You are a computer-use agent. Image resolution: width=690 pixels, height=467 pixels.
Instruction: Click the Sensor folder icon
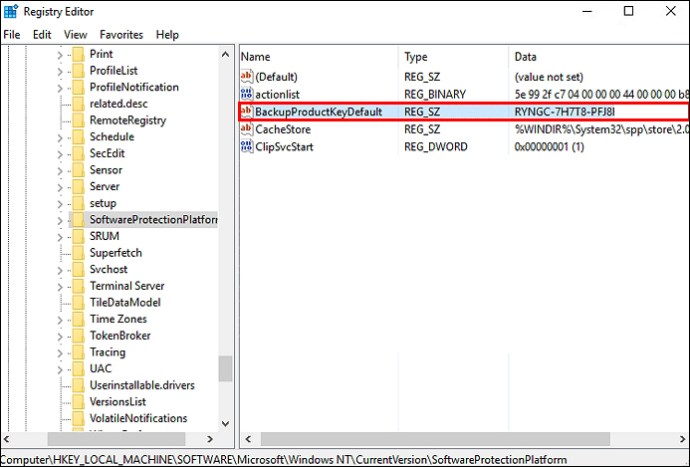78,170
